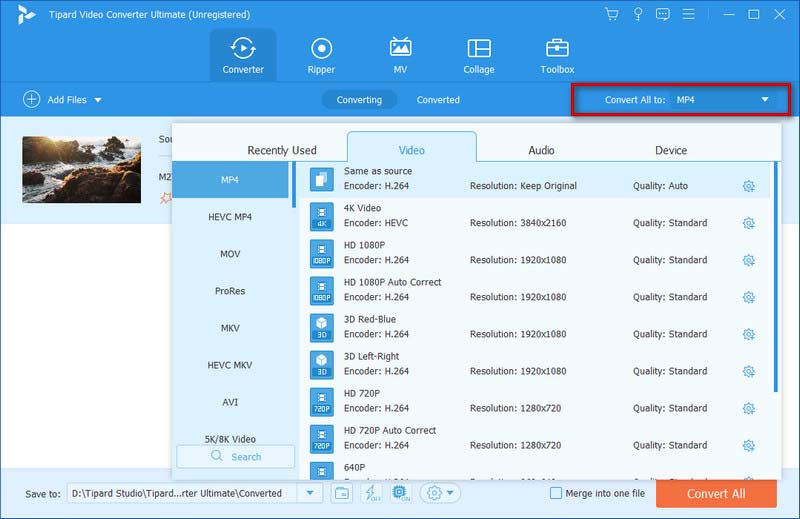The width and height of the screenshot is (800, 519).
Task: Choose the 640P preset row
Action: [x=534, y=469]
